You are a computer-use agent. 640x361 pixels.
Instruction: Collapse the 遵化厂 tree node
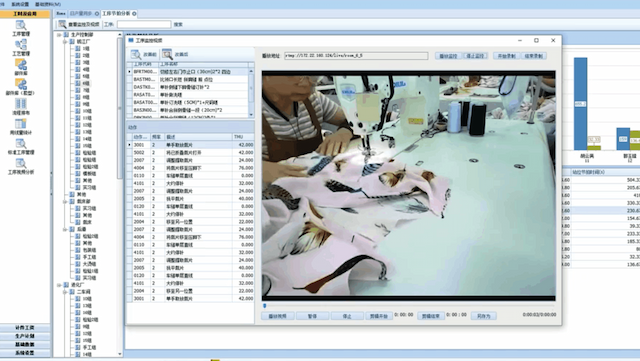click(x=59, y=285)
